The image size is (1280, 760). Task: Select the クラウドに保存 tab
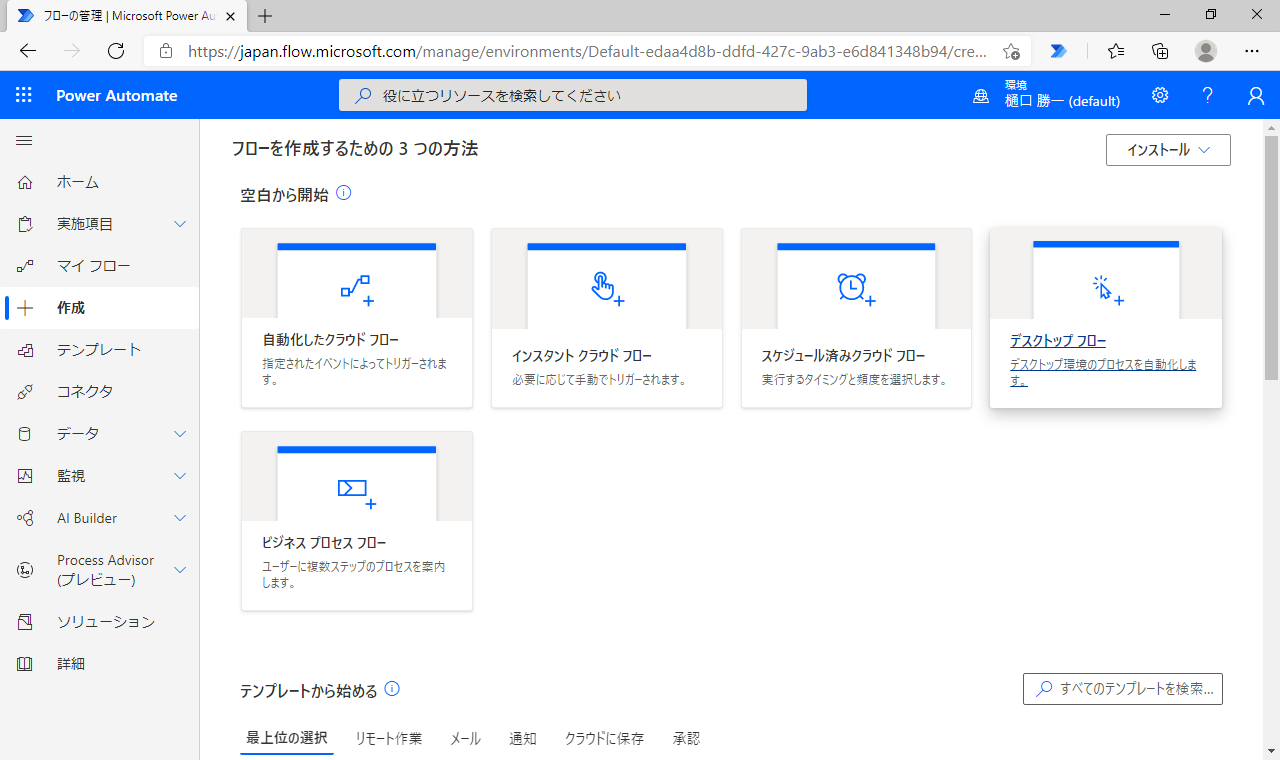pos(604,739)
